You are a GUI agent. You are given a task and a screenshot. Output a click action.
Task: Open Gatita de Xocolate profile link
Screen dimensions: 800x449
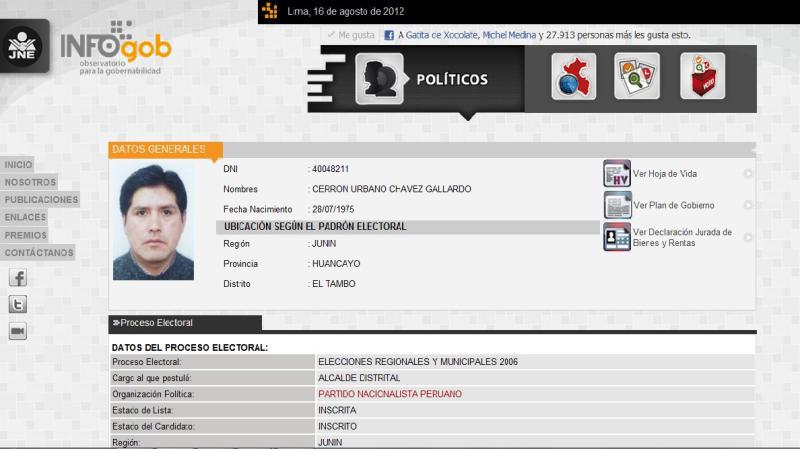click(441, 35)
